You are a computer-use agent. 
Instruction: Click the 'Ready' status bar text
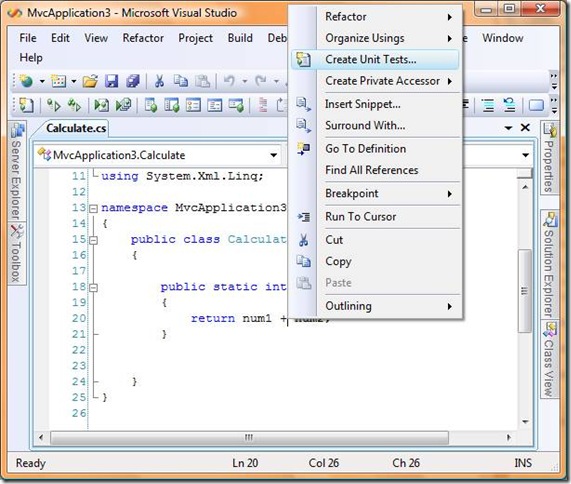point(31,464)
